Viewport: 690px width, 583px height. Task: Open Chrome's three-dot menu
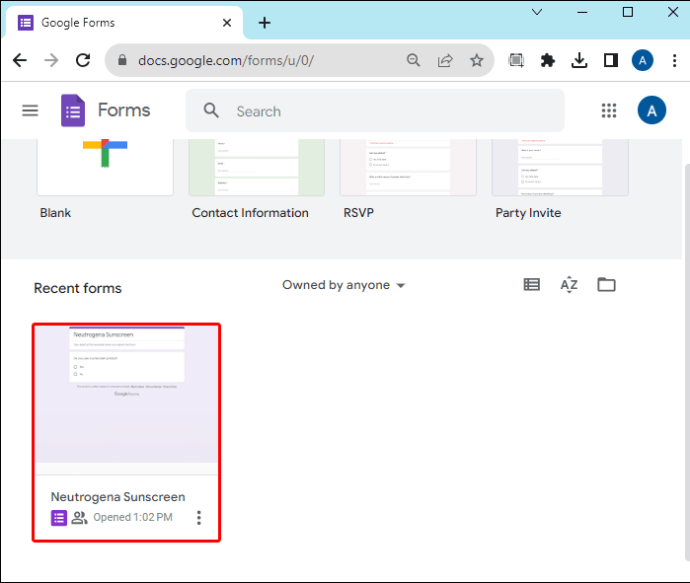pos(674,60)
